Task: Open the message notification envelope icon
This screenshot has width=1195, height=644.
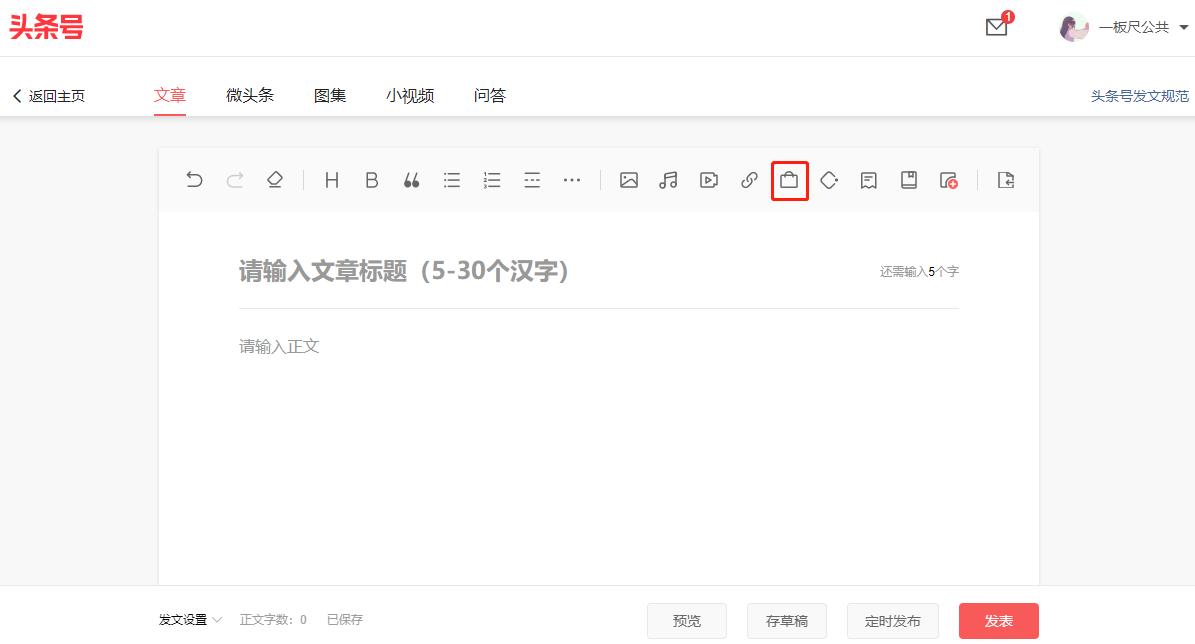Action: coord(995,28)
